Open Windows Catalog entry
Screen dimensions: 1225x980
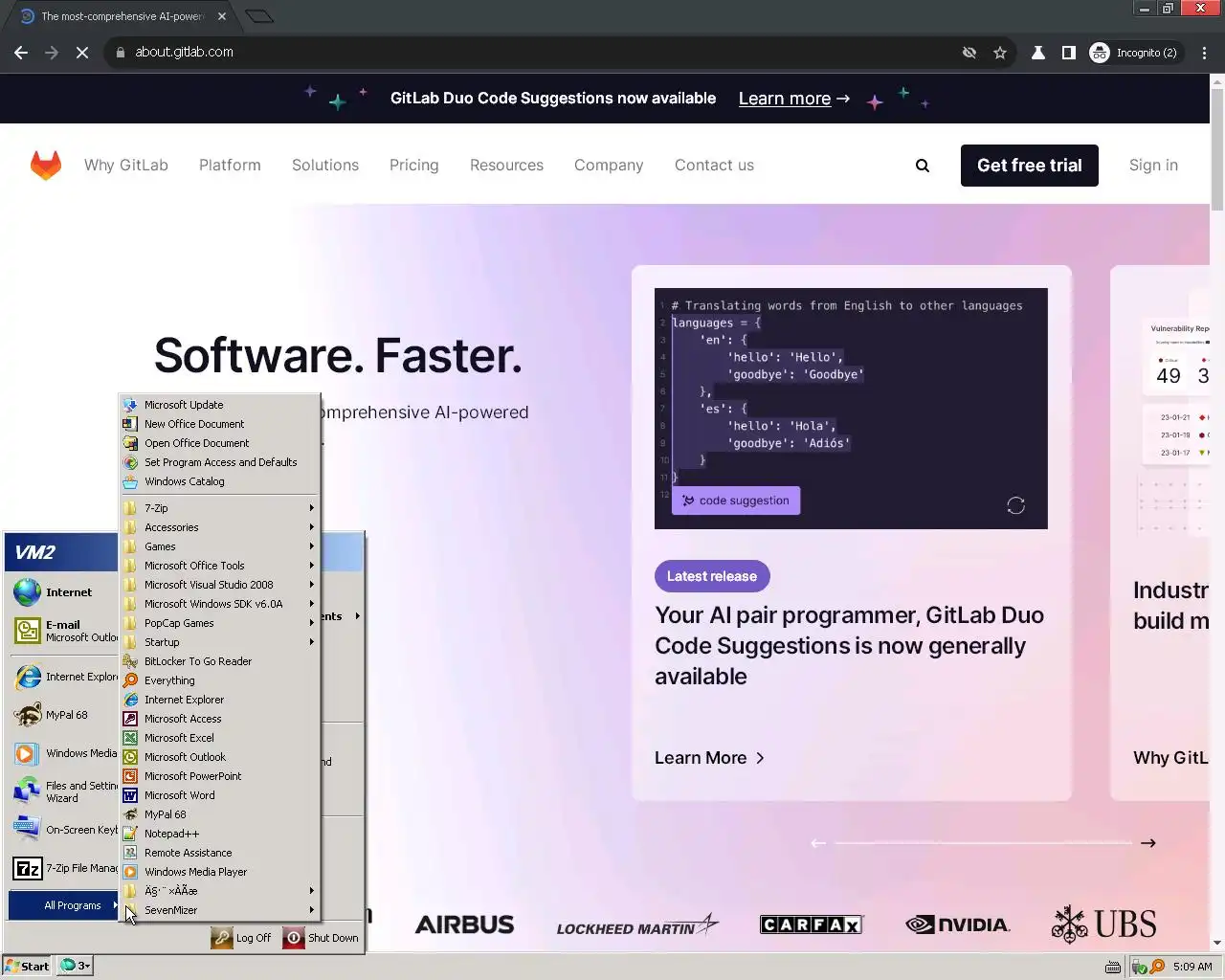[x=219, y=481]
